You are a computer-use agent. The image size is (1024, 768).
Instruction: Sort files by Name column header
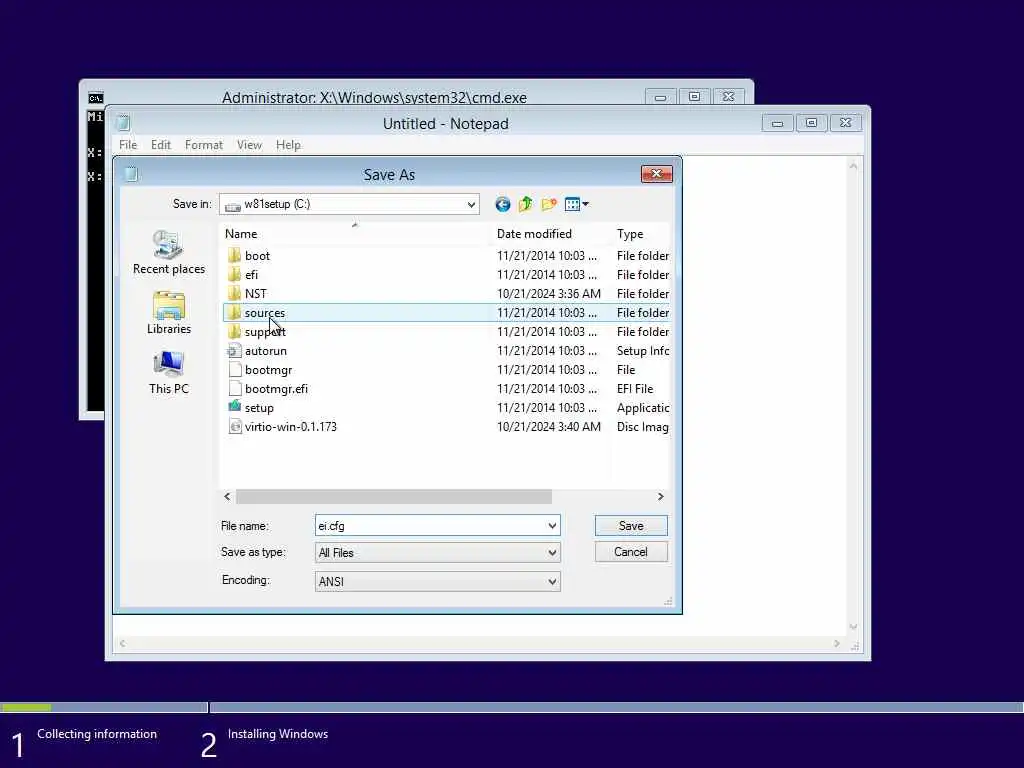pos(355,234)
